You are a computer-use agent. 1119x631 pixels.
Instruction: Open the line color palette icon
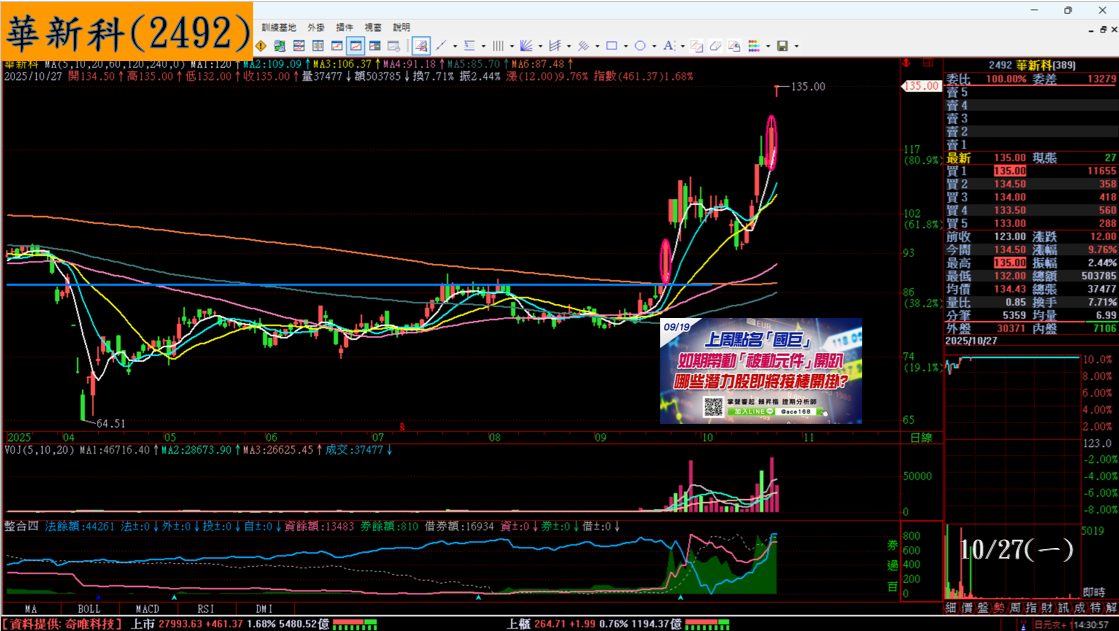754,46
